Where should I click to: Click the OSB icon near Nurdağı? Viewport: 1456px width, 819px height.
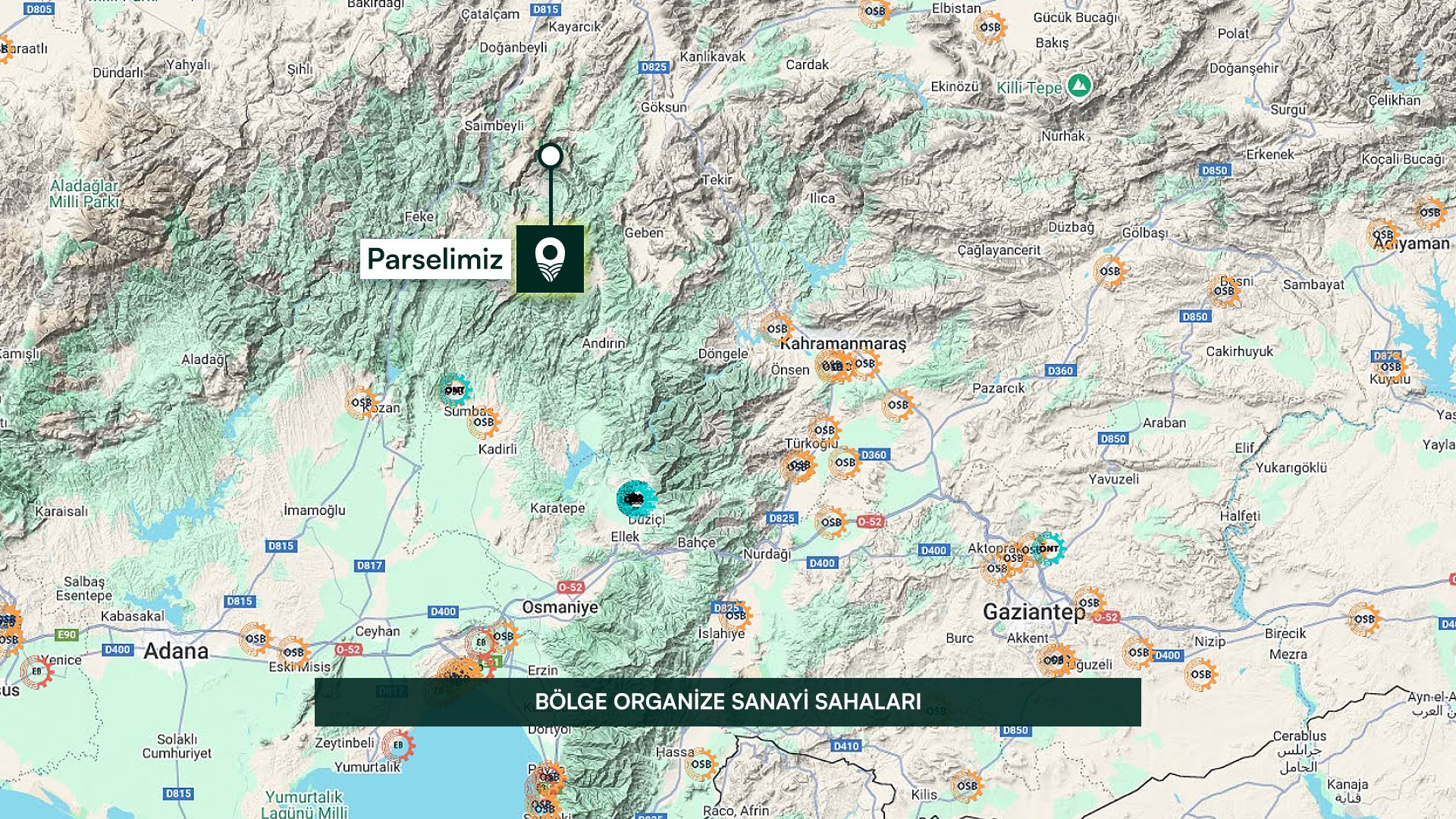click(831, 522)
